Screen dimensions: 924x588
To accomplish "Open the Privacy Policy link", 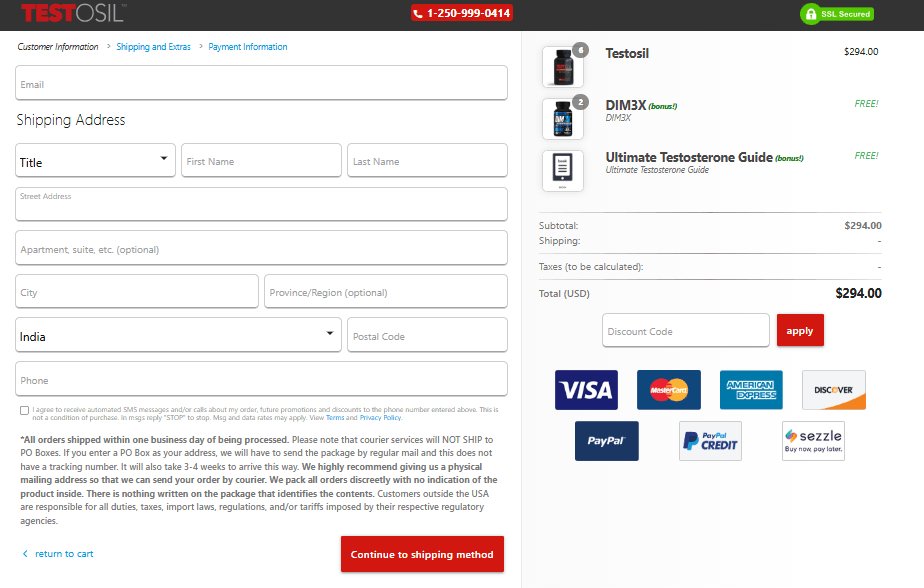I will pyautogui.click(x=380, y=418).
